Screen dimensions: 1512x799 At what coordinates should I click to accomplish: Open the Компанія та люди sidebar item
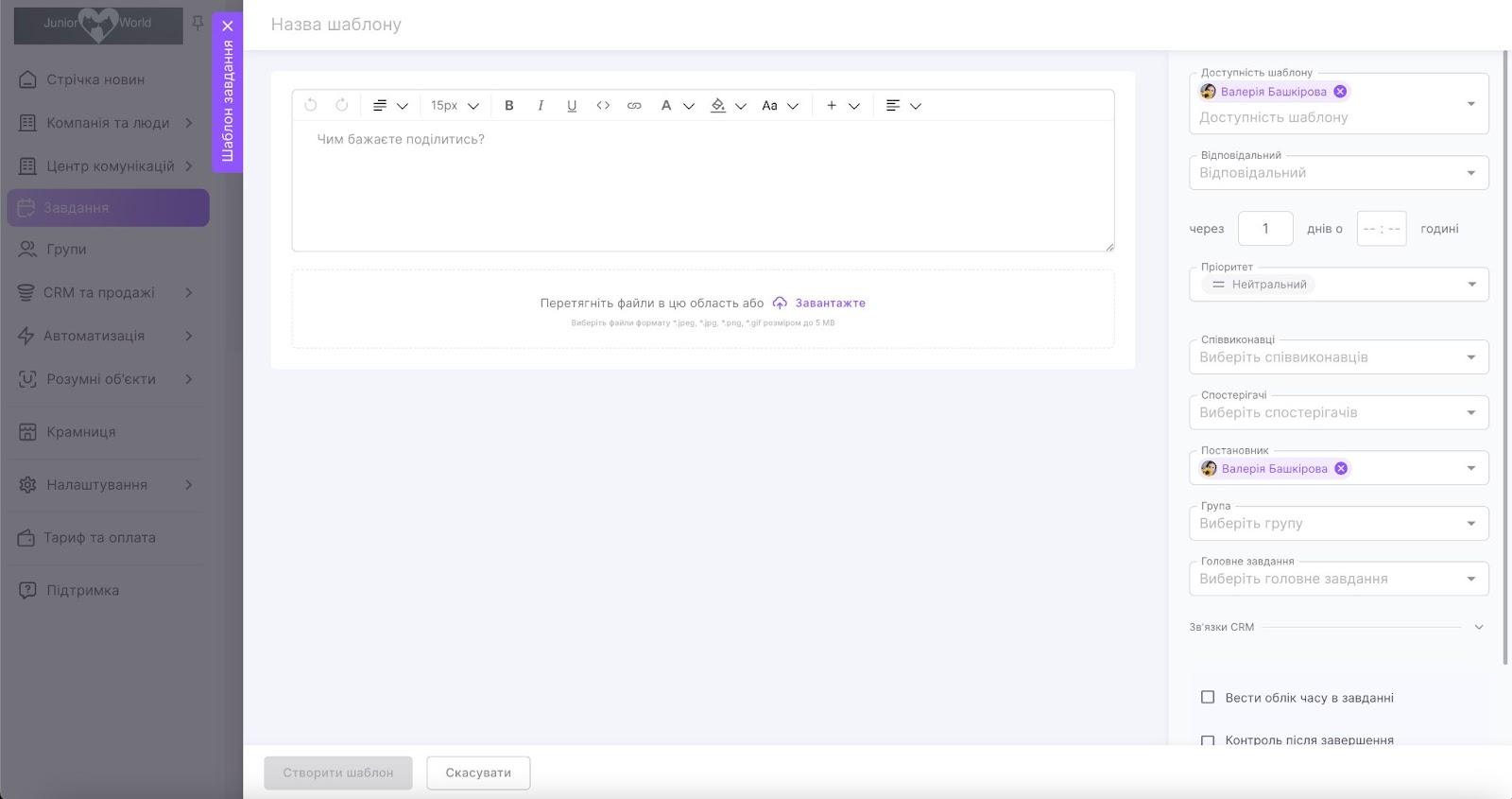point(108,123)
